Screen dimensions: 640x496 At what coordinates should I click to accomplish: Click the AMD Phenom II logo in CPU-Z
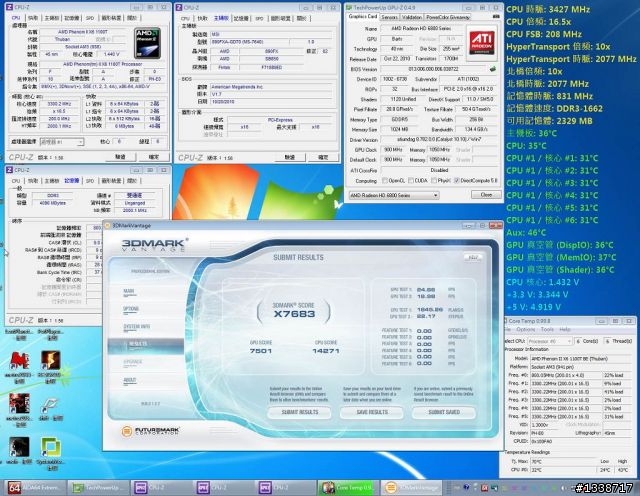pyautogui.click(x=147, y=43)
